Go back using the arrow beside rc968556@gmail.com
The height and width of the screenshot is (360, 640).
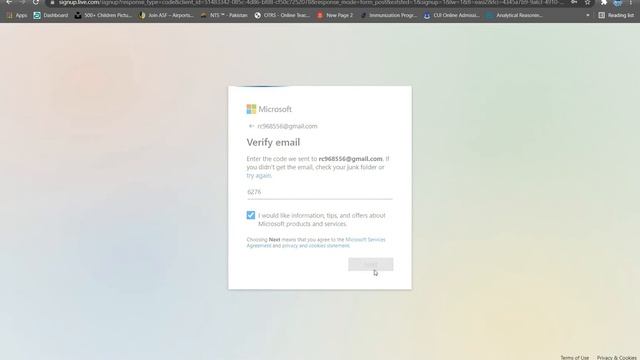(x=251, y=126)
